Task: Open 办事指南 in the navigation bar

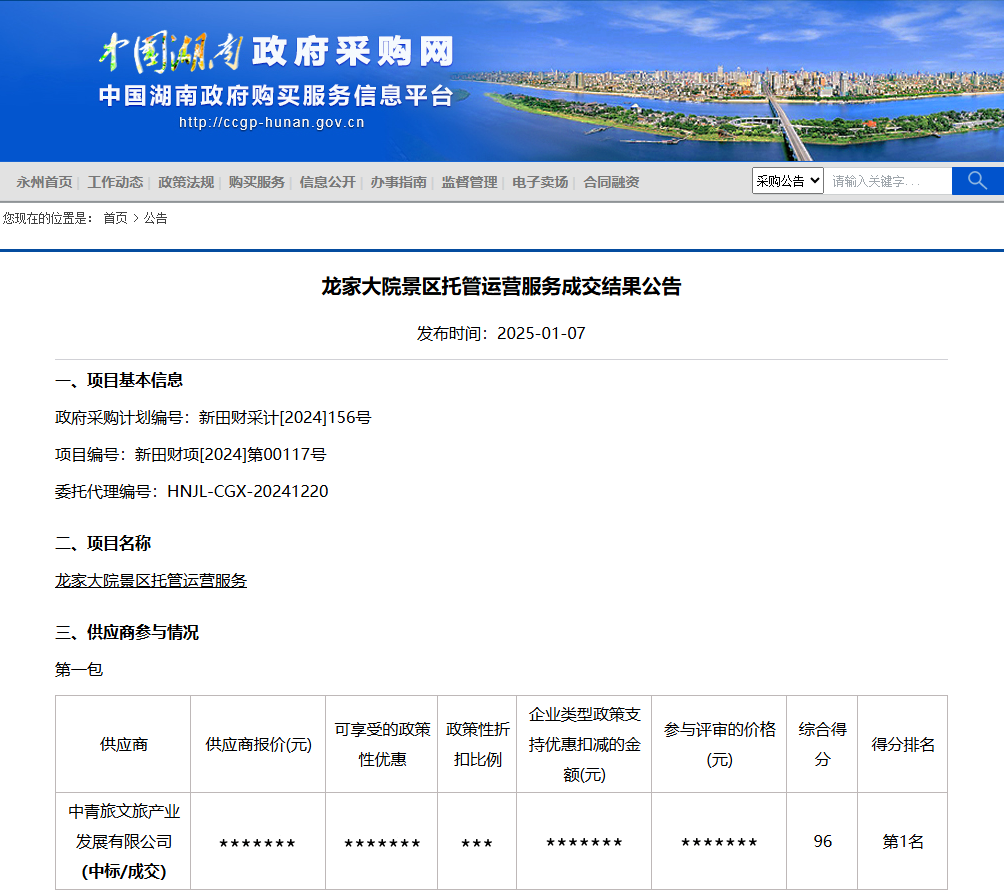Action: pos(398,182)
